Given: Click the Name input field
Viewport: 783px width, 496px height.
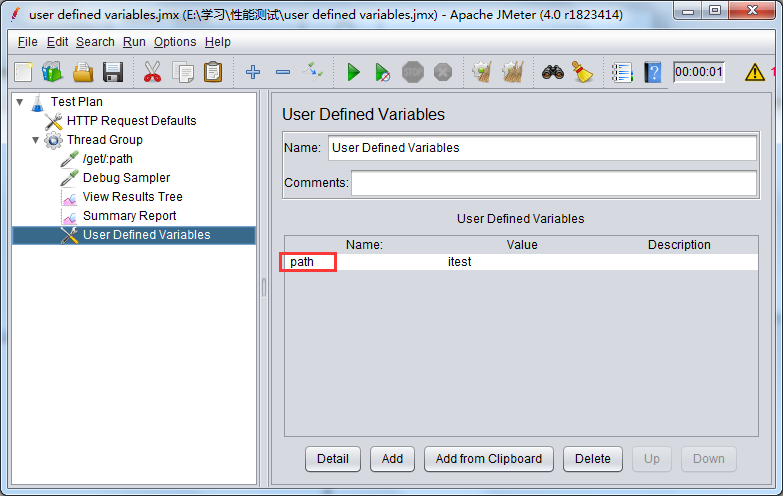Looking at the screenshot, I should (x=542, y=148).
